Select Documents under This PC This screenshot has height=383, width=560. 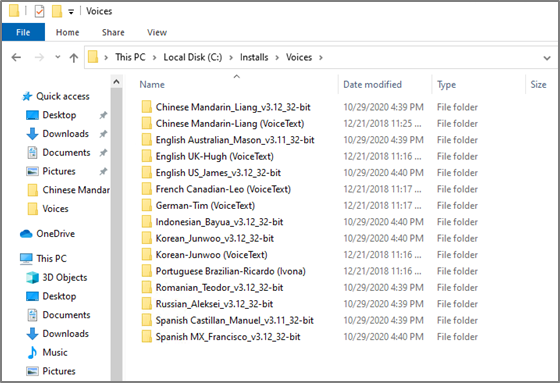point(59,315)
